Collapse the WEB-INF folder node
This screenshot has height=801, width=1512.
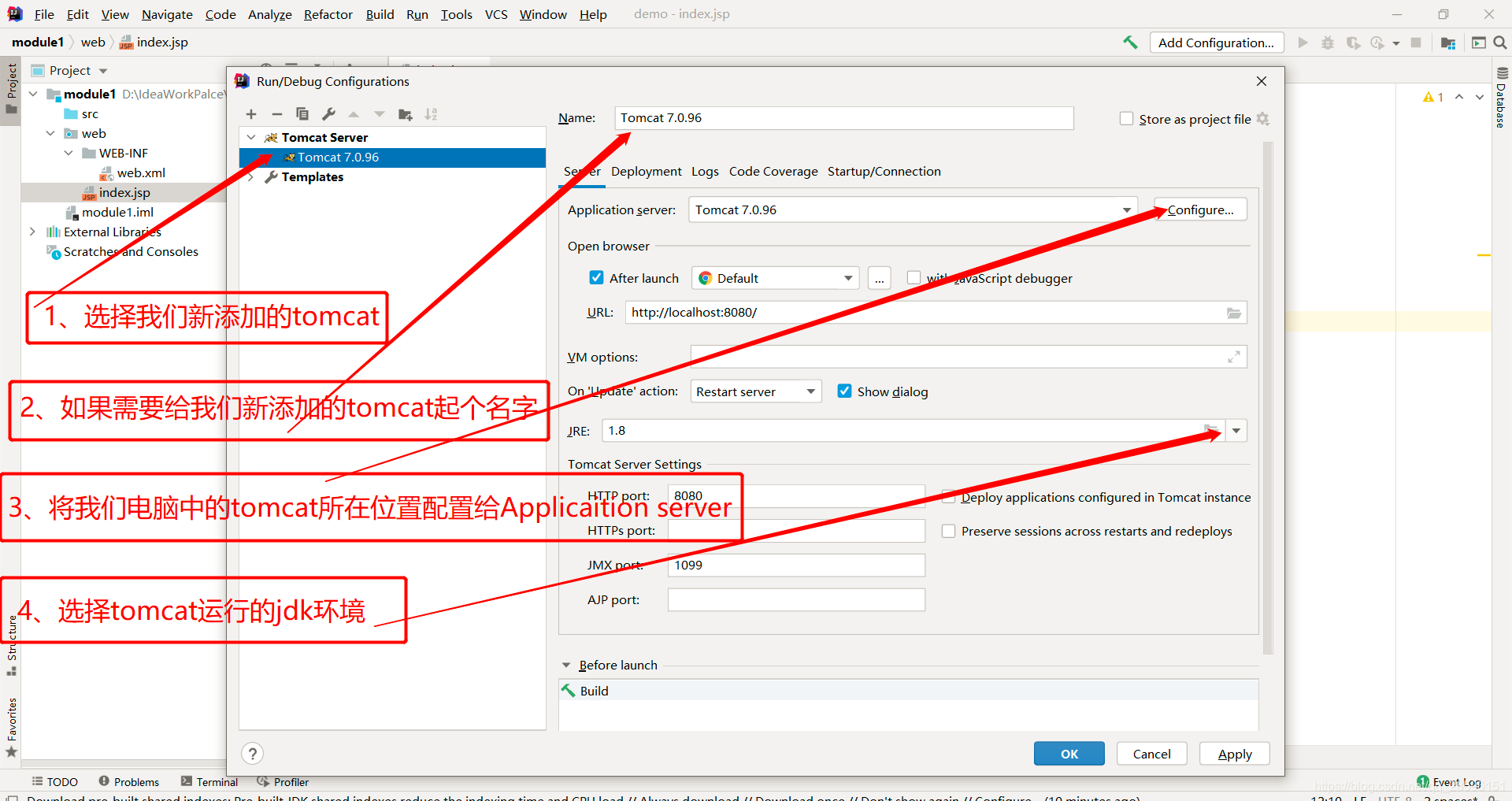pos(69,153)
